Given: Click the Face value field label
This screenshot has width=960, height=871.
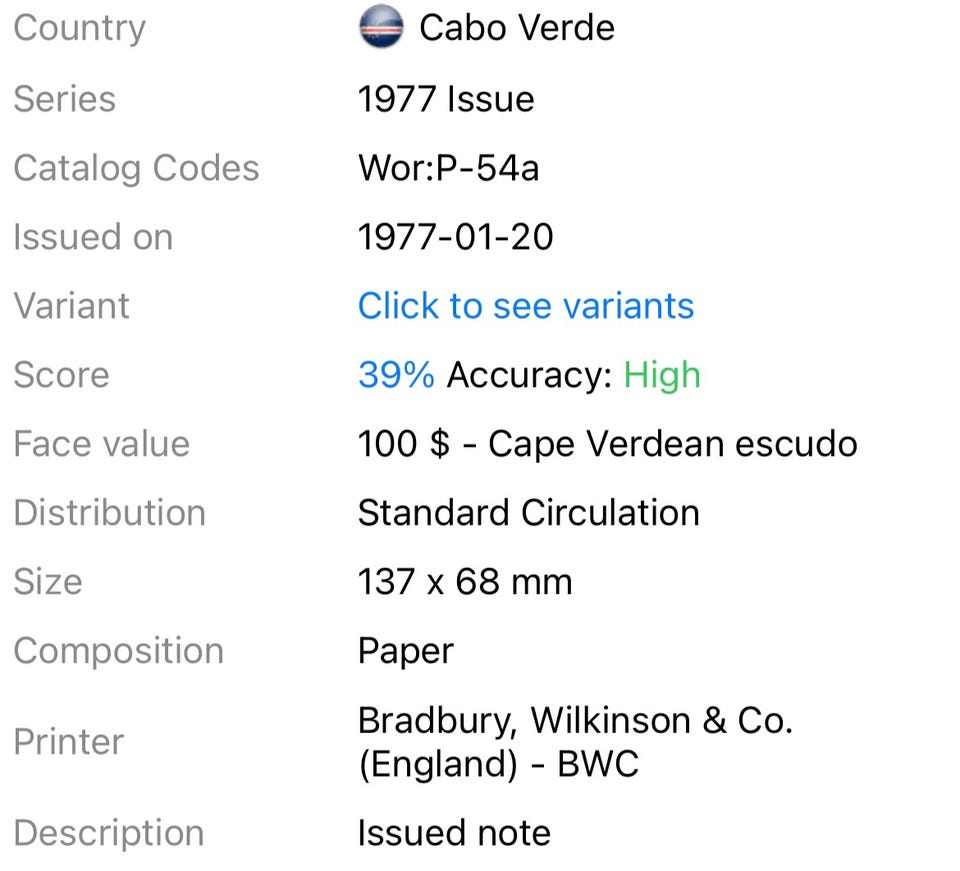Looking at the screenshot, I should click(x=101, y=444).
